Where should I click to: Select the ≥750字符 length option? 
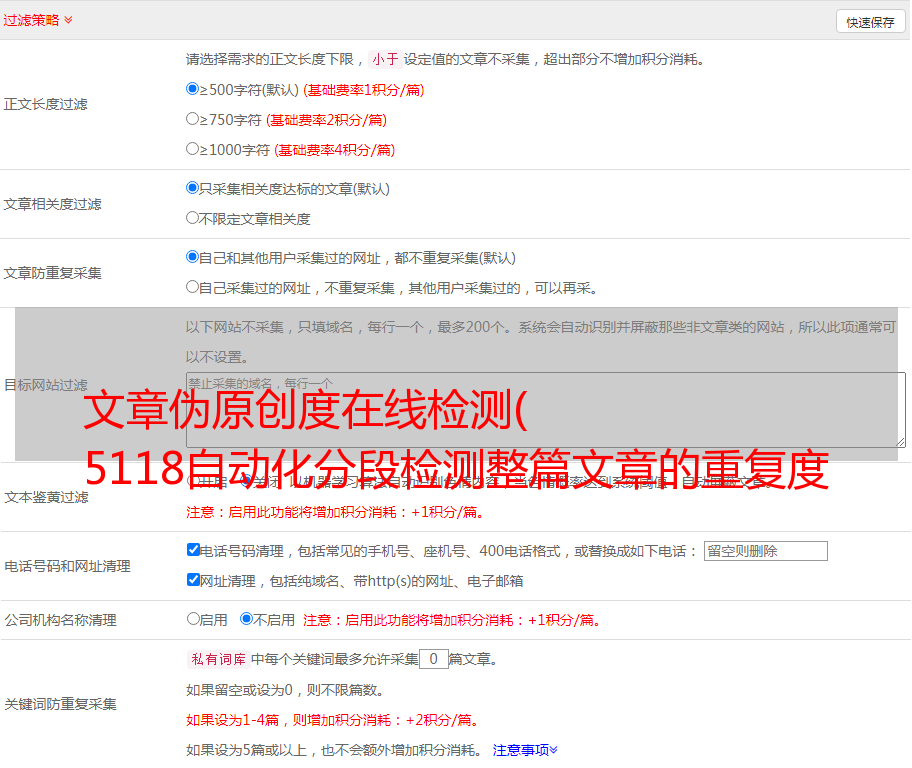pos(192,119)
